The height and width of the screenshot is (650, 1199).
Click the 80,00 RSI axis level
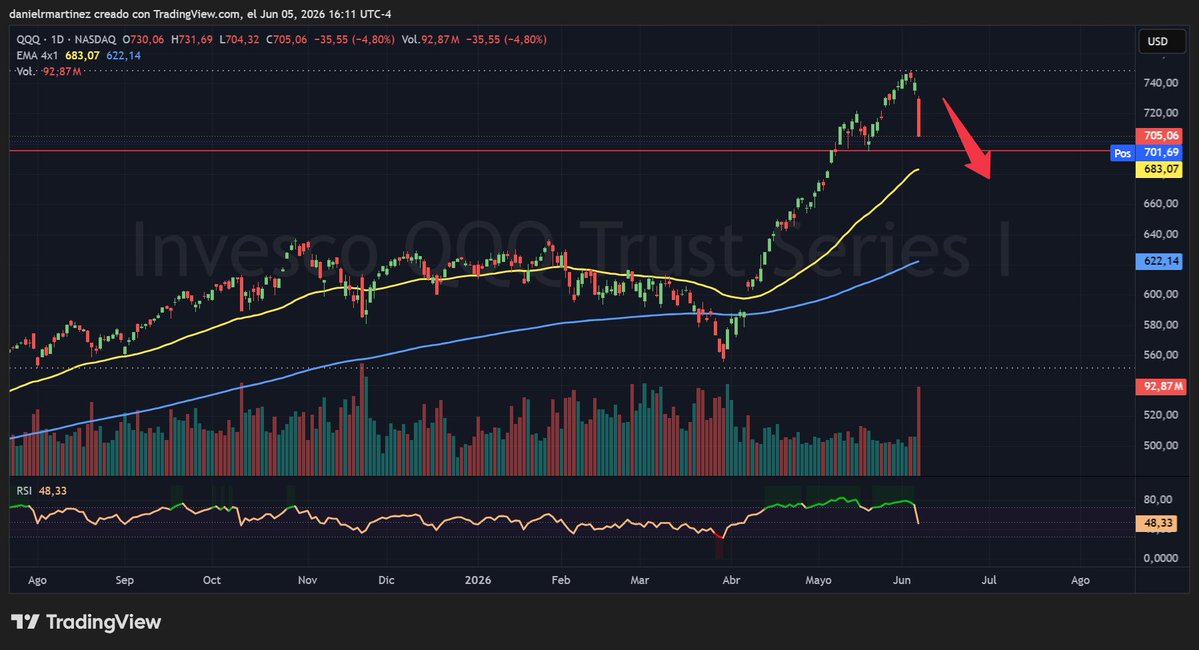1158,499
